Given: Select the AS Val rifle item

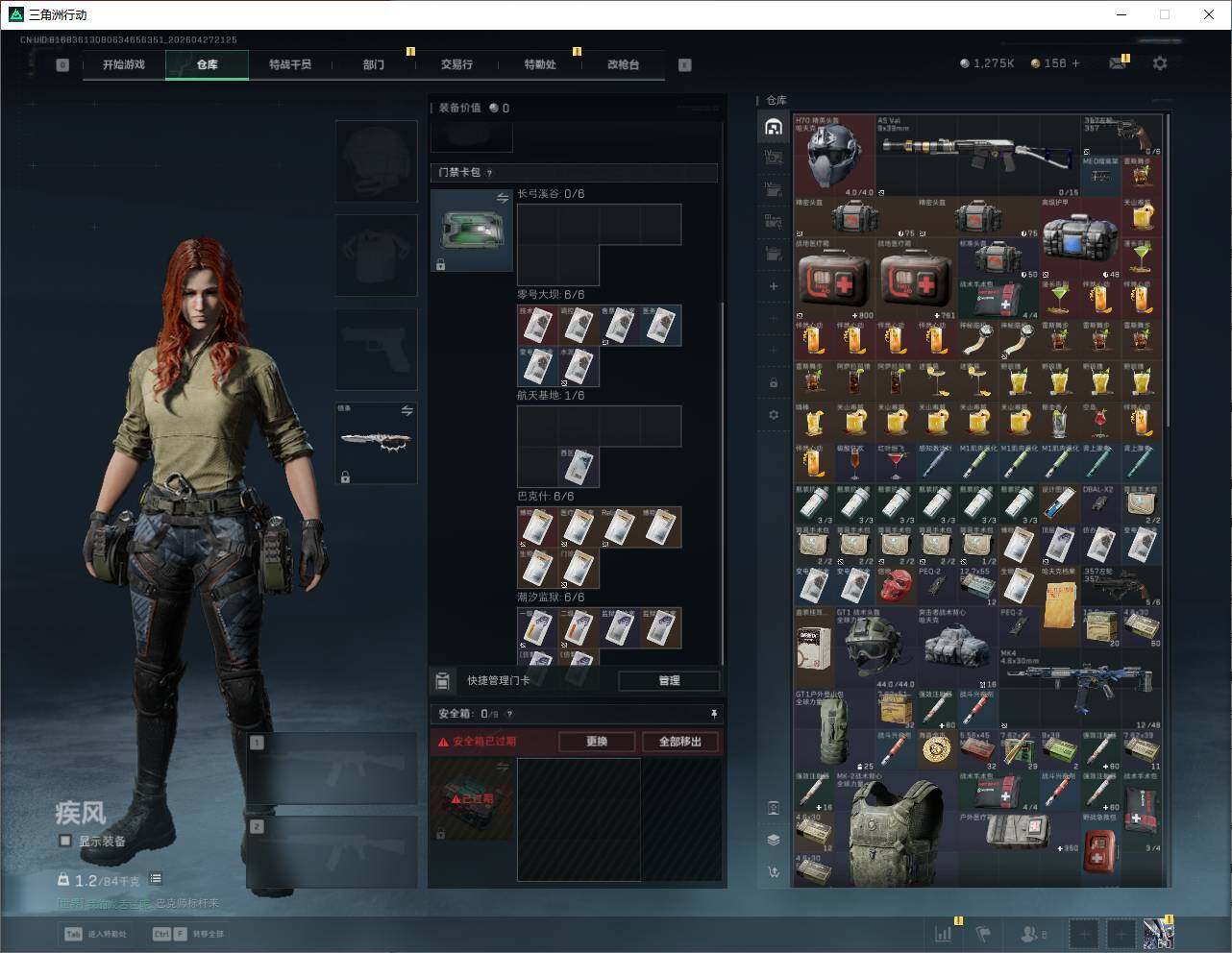Looking at the screenshot, I should click(x=978, y=156).
